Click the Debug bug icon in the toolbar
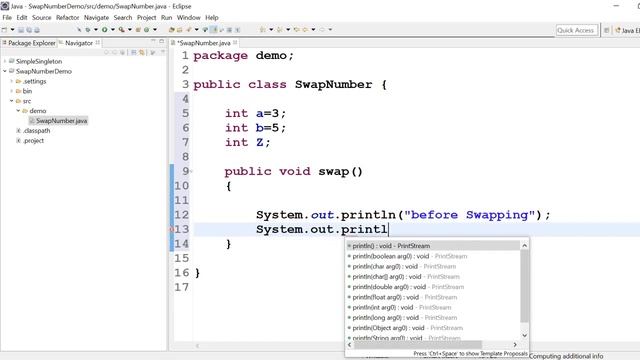Image resolution: width=640 pixels, height=360 pixels. coord(87,30)
